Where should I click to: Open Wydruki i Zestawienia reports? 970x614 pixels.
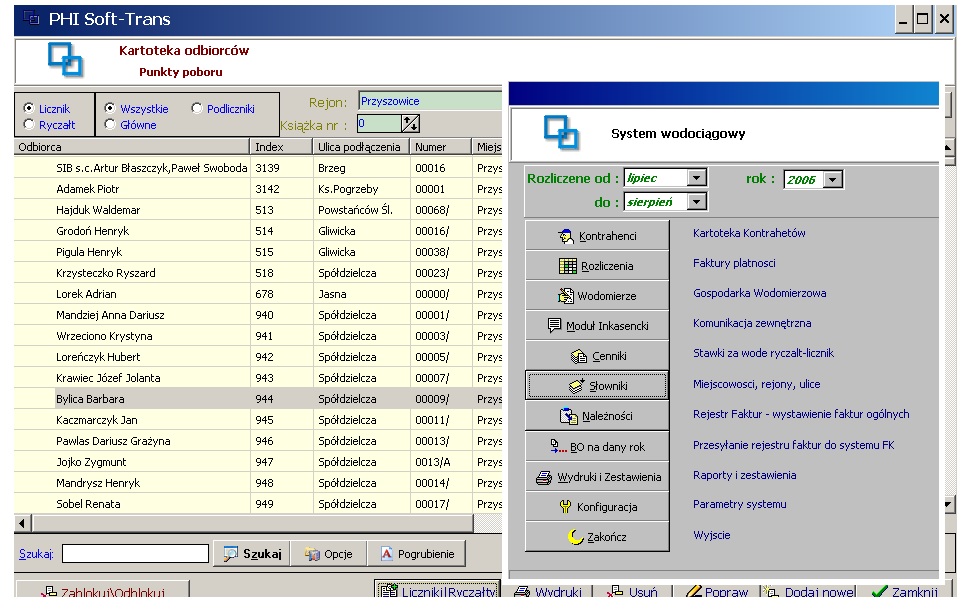coord(597,477)
